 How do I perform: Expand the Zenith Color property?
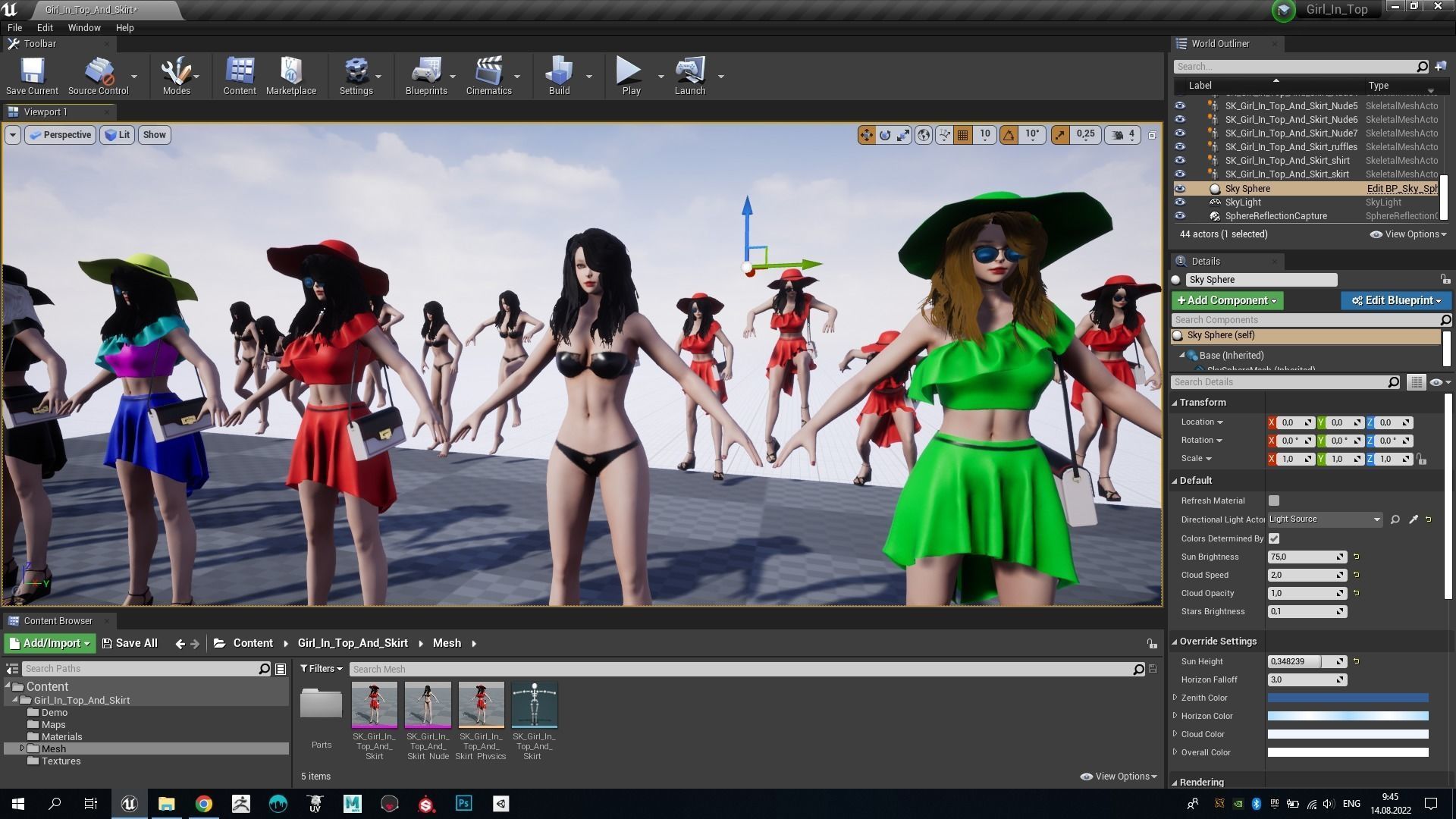(1175, 698)
